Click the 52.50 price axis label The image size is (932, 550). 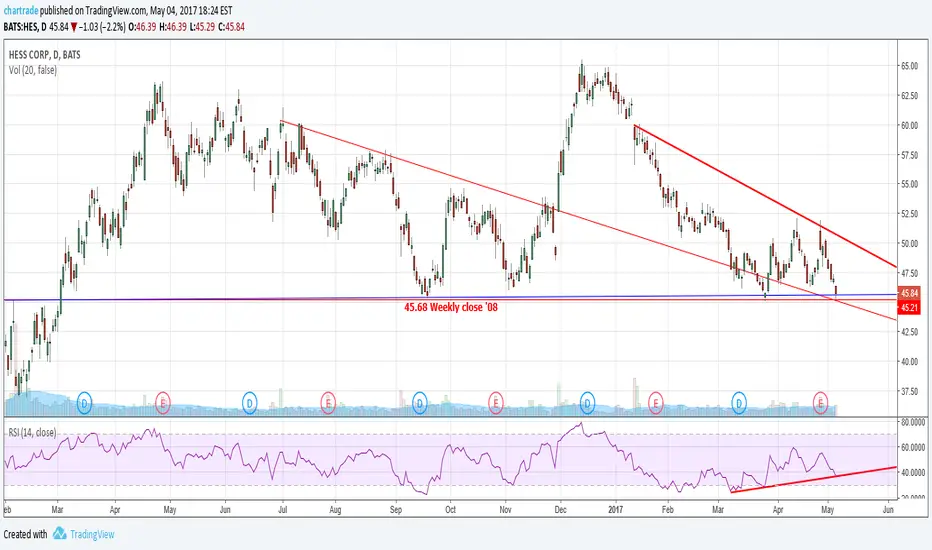coord(909,213)
